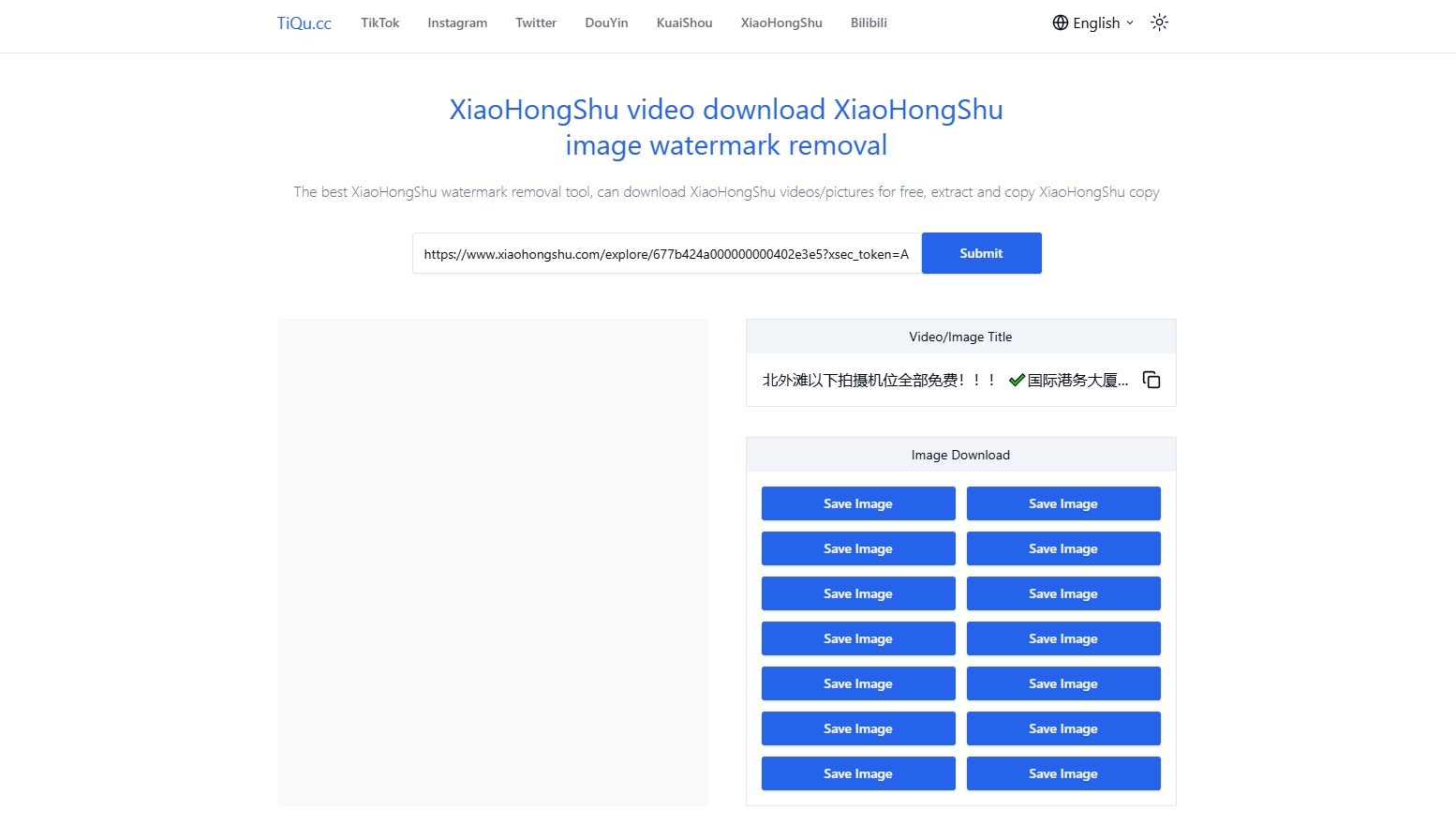Save Image in first row, right column
1456x825 pixels.
tap(1063, 503)
